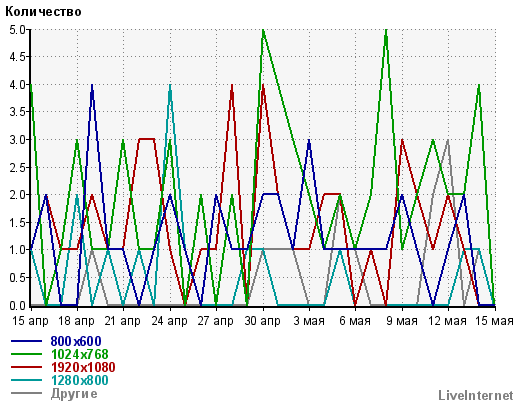The height and width of the screenshot is (405, 520).
Task: Select the 9 мая axis label
Action: click(x=402, y=321)
